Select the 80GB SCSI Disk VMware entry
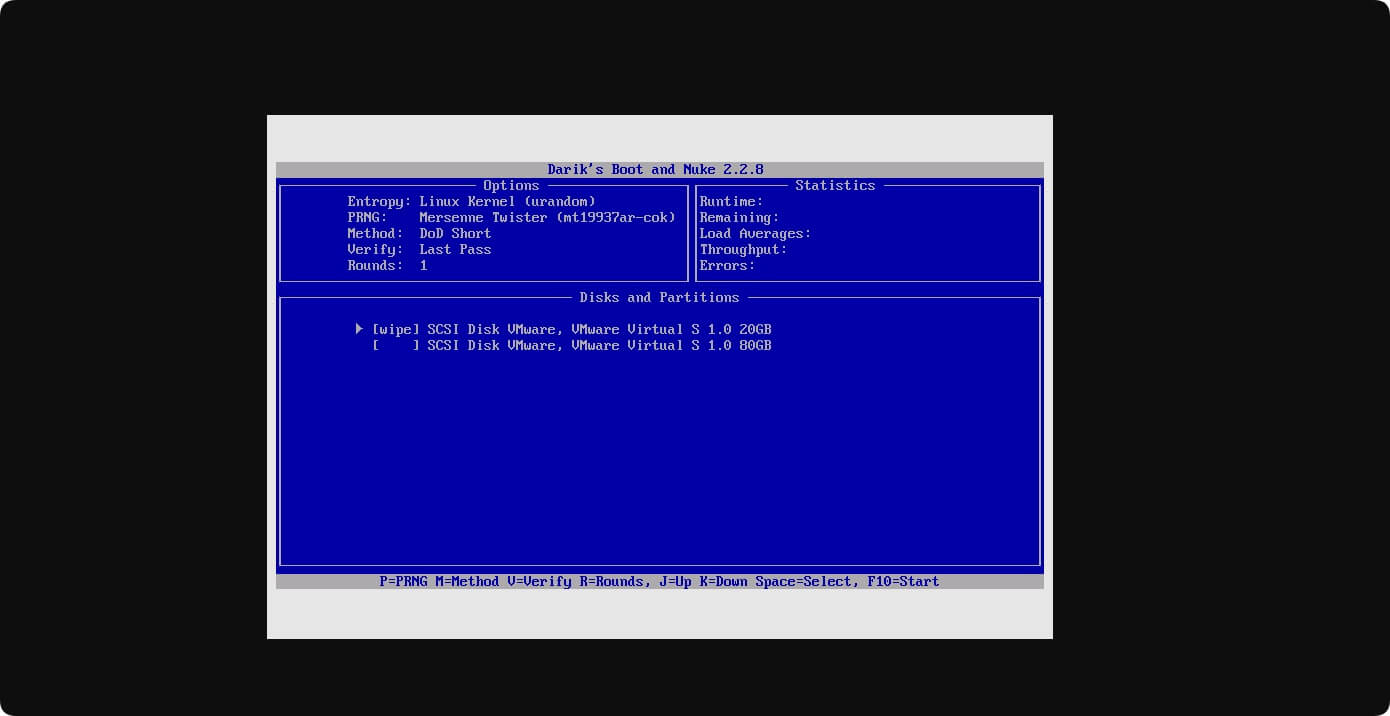Image resolution: width=1390 pixels, height=716 pixels. coord(599,345)
